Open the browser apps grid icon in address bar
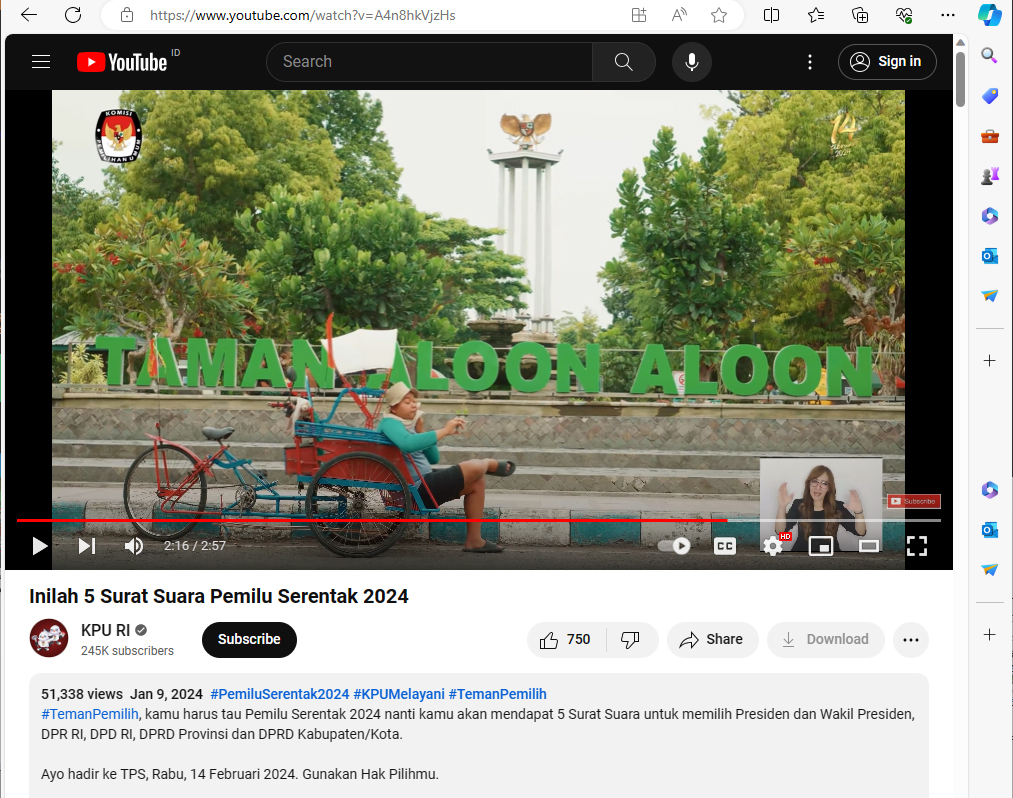1013x798 pixels. [x=639, y=15]
